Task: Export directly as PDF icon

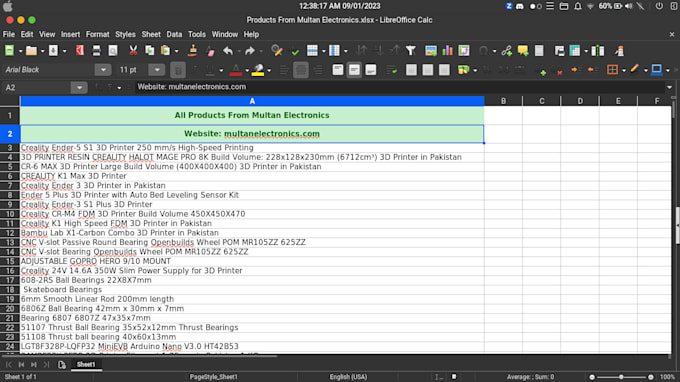Action: tap(80, 51)
